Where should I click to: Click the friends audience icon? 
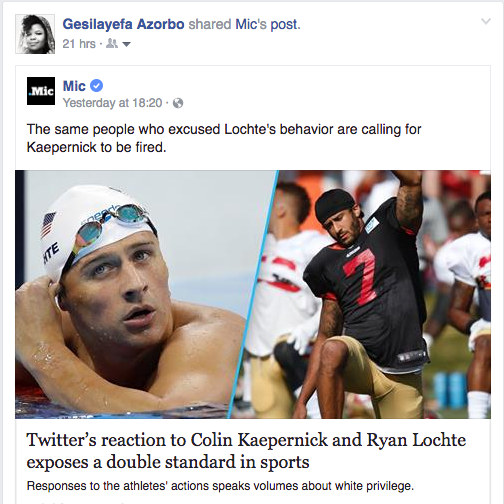[112, 43]
